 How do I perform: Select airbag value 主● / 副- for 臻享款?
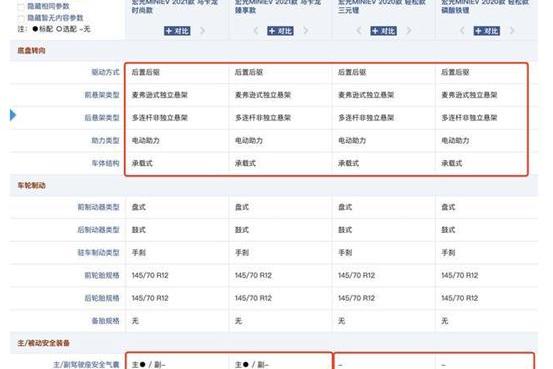pyautogui.click(x=252, y=365)
